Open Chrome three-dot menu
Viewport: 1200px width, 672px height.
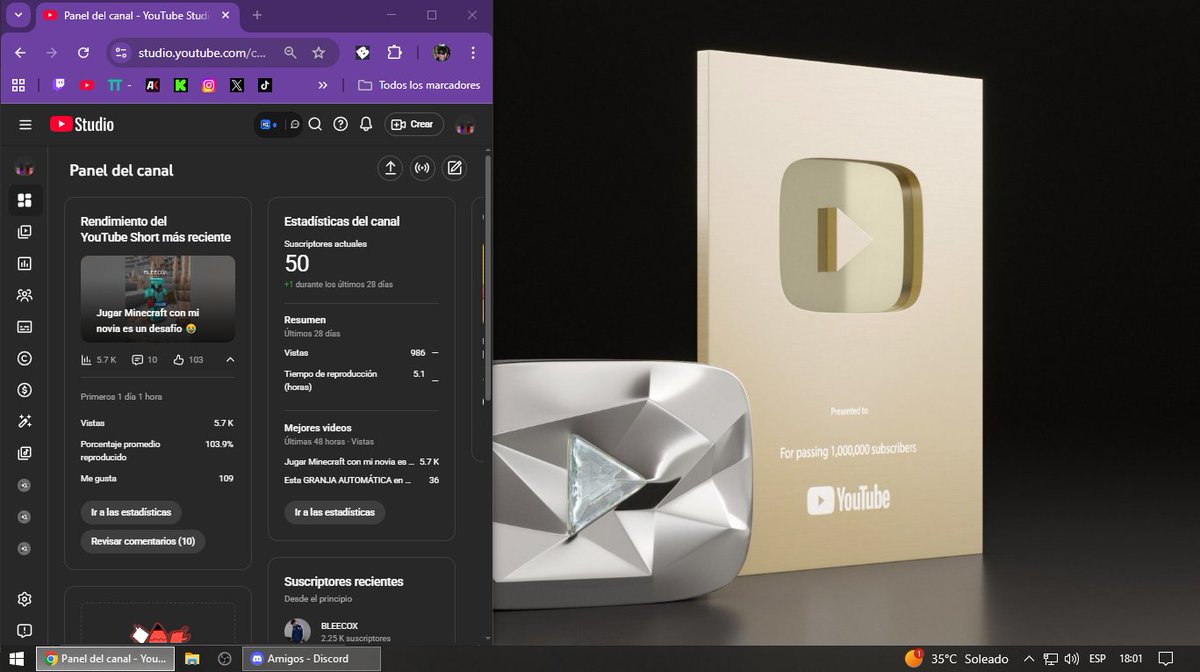click(473, 53)
